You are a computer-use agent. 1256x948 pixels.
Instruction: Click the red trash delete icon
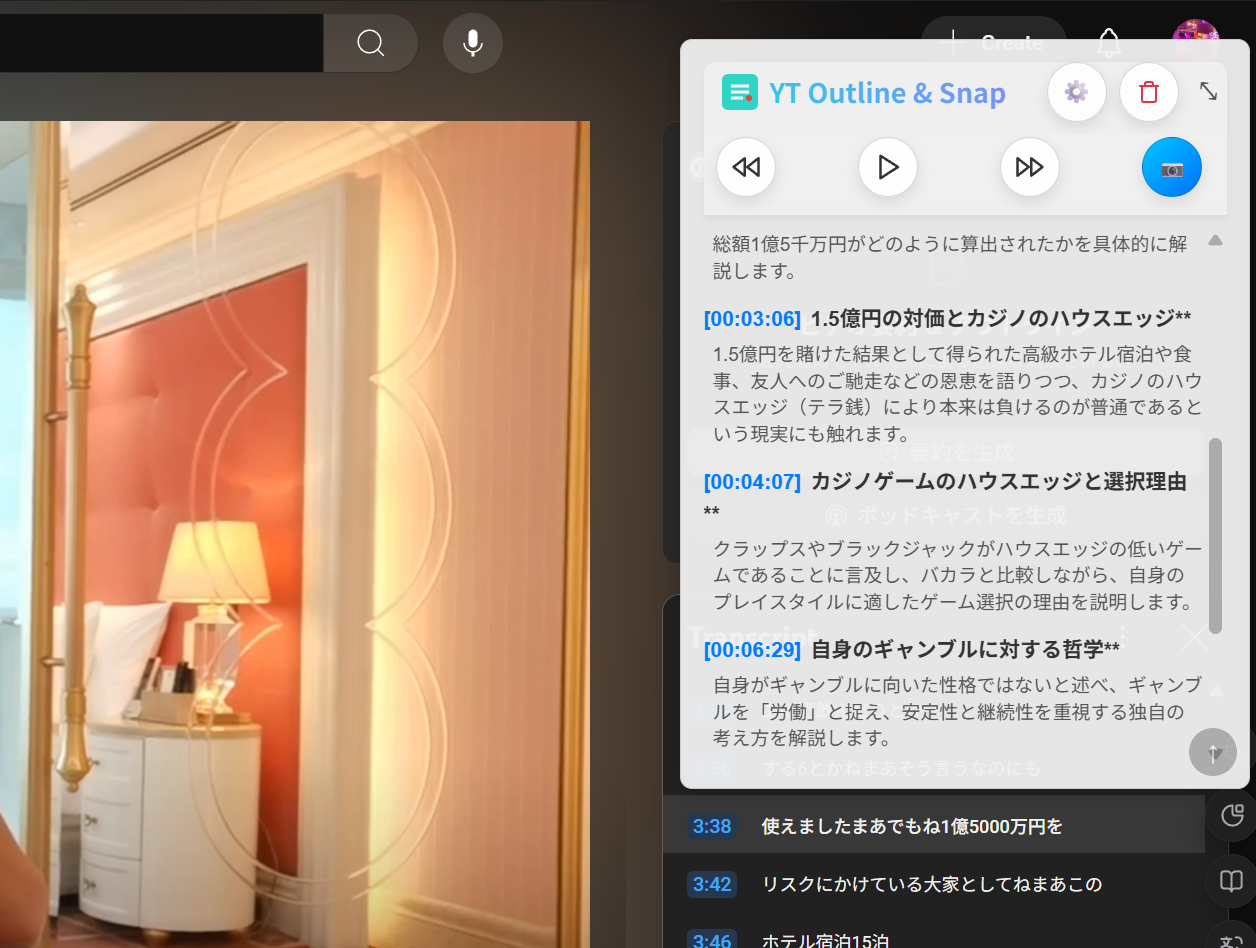1148,93
